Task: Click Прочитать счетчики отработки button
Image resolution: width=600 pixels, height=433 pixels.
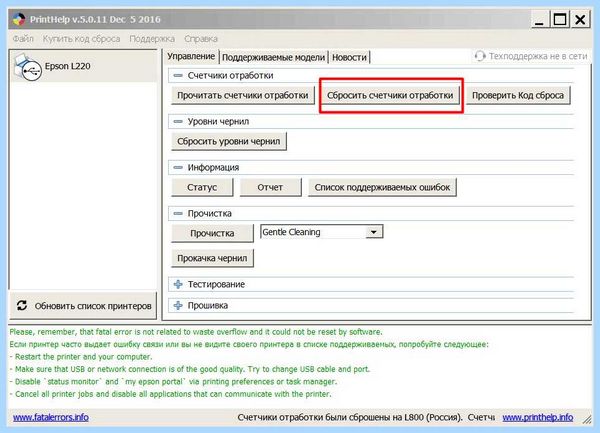Action: tap(243, 95)
